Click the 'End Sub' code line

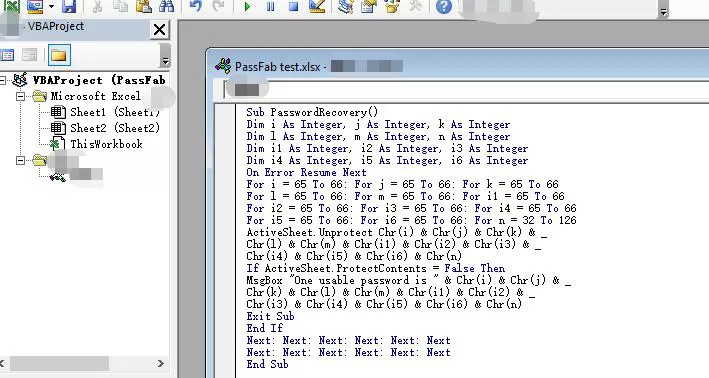[267, 364]
